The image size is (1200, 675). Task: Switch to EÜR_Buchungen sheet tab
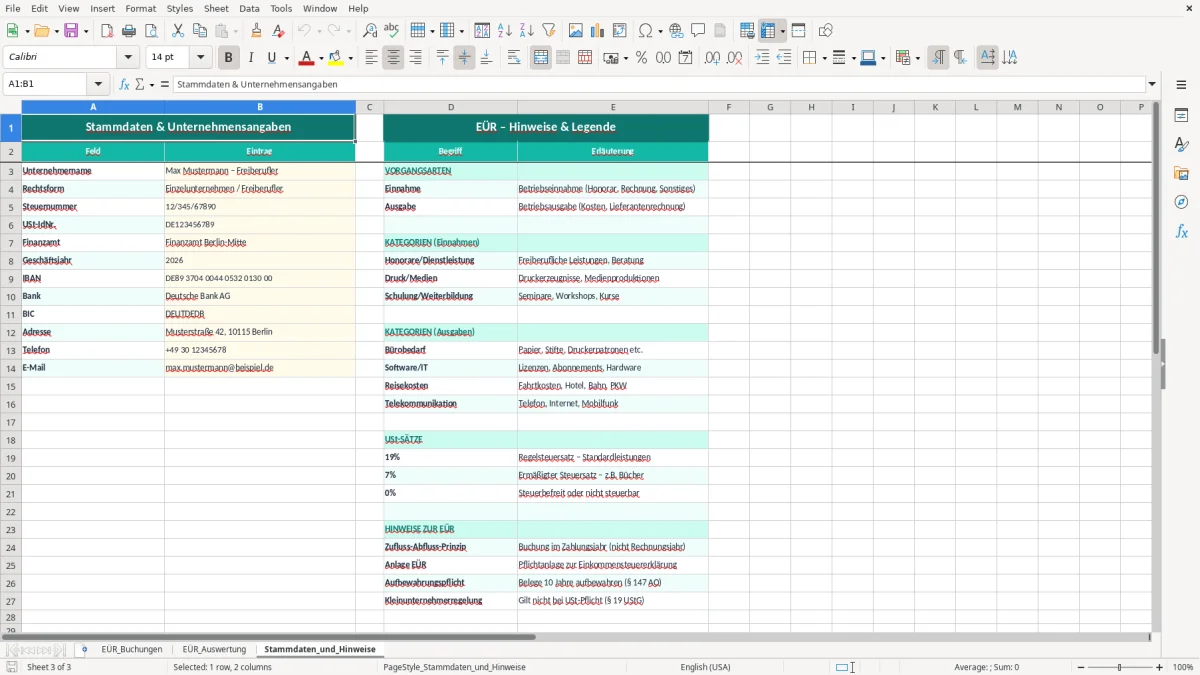tap(132, 649)
